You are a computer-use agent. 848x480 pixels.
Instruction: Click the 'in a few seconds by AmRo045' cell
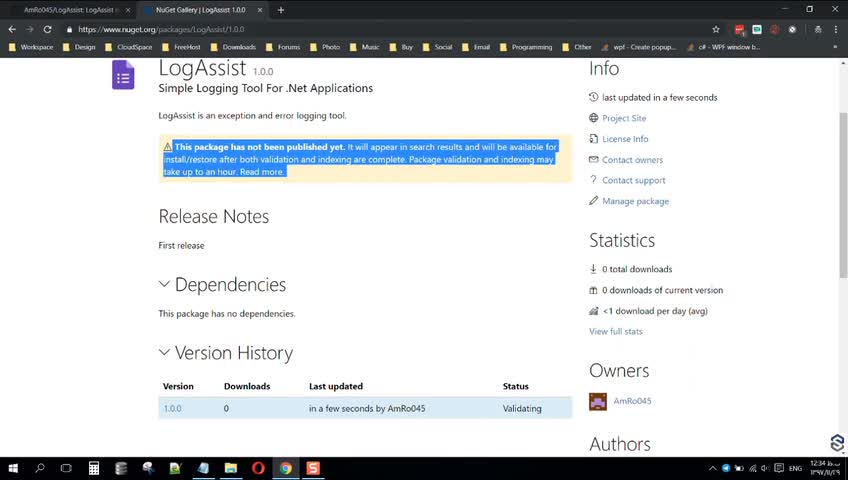pyautogui.click(x=367, y=409)
